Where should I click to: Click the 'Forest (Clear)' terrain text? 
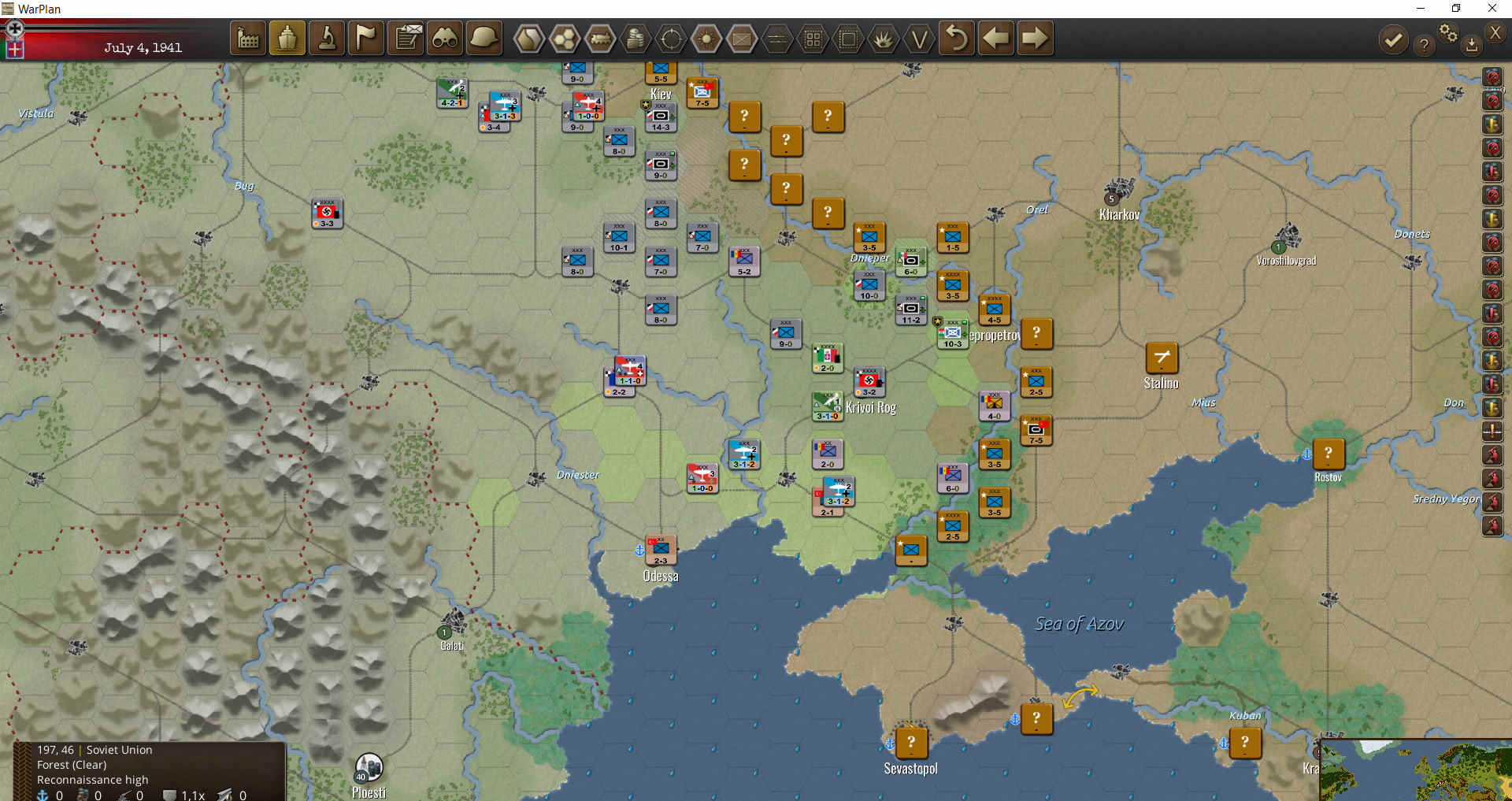(72, 765)
